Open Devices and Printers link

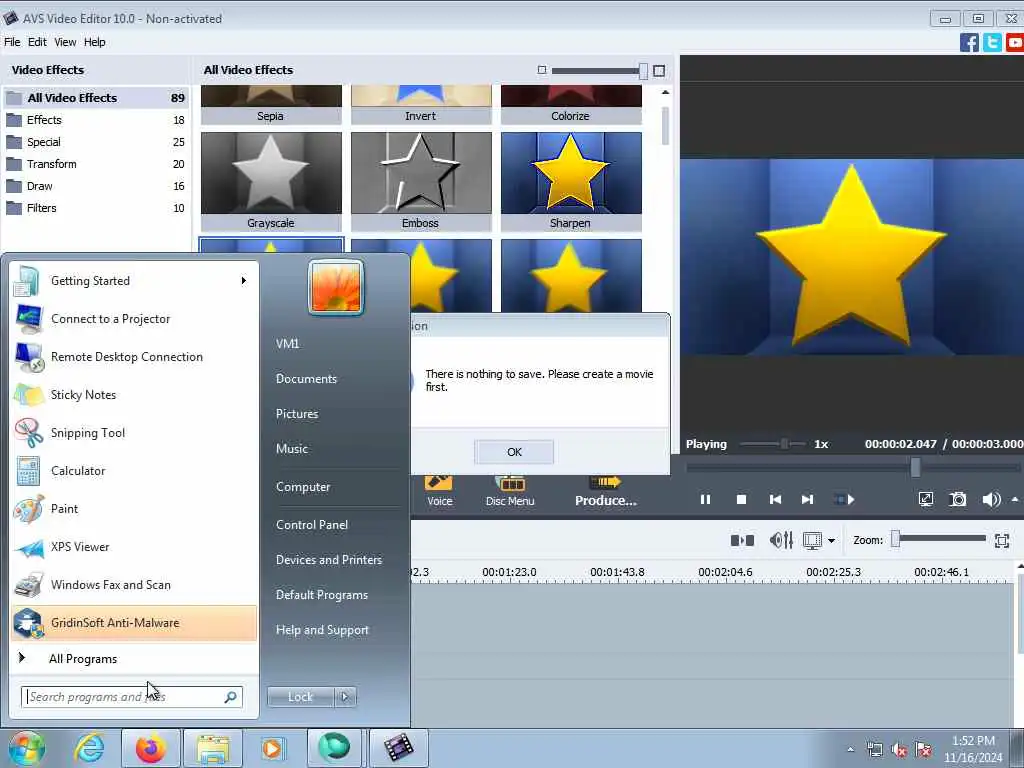tap(328, 560)
